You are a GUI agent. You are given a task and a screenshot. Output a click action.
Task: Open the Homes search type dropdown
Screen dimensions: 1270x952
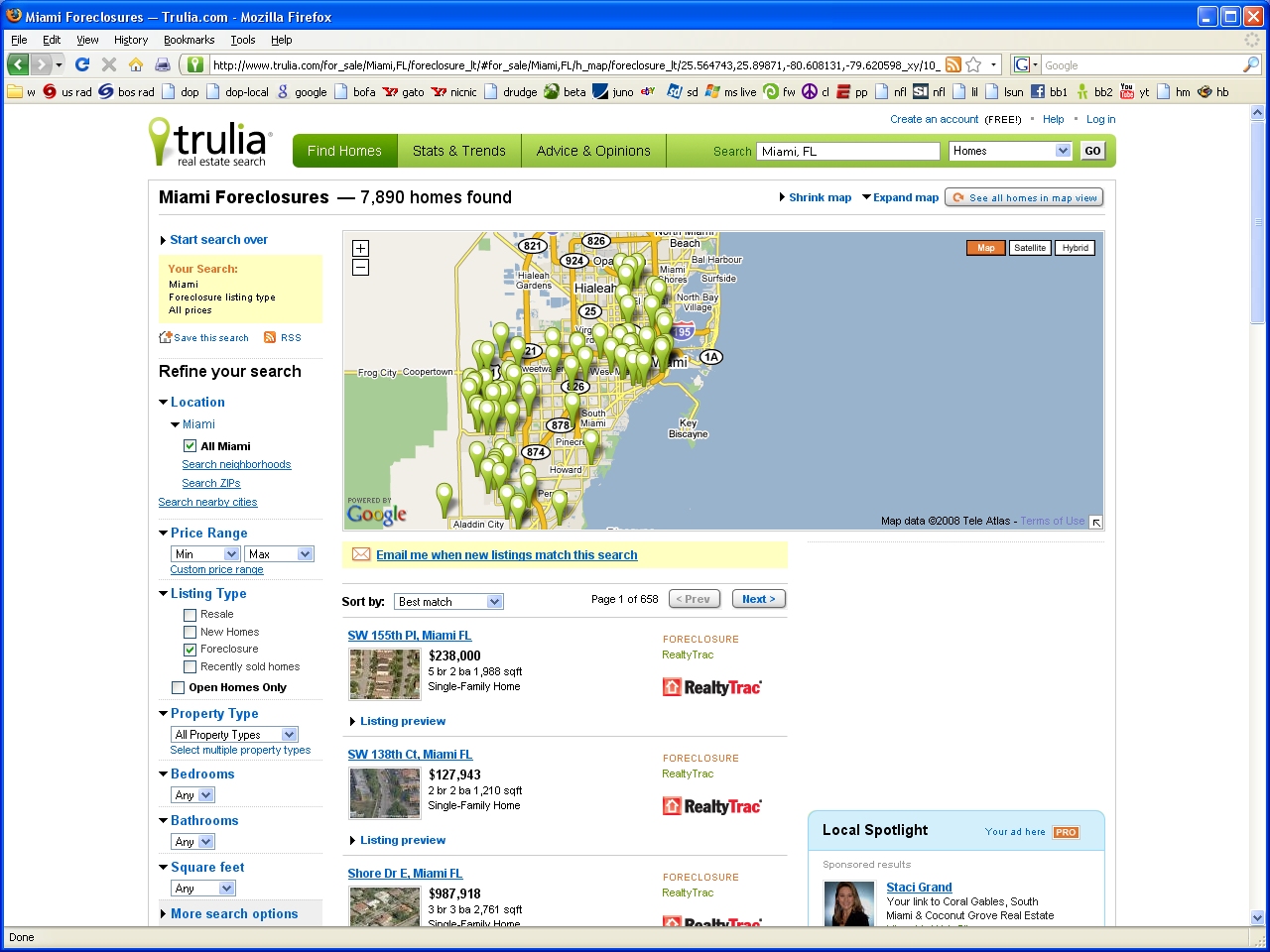(1010, 151)
